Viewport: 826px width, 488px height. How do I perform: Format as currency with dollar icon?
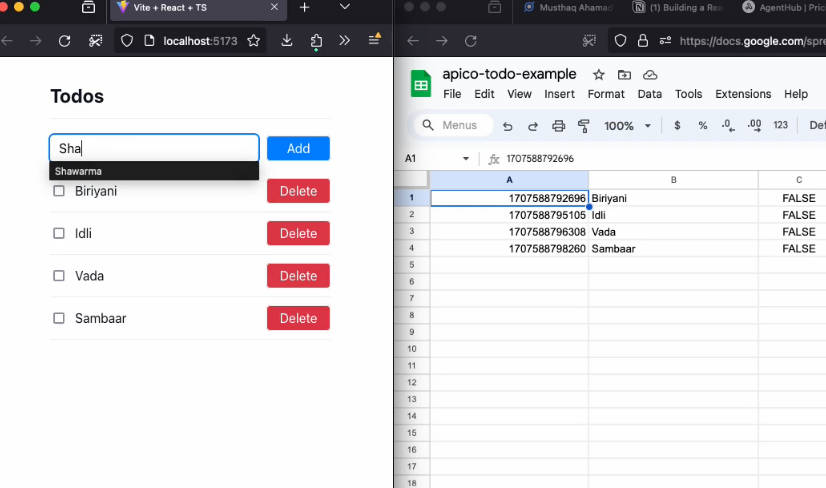677,126
